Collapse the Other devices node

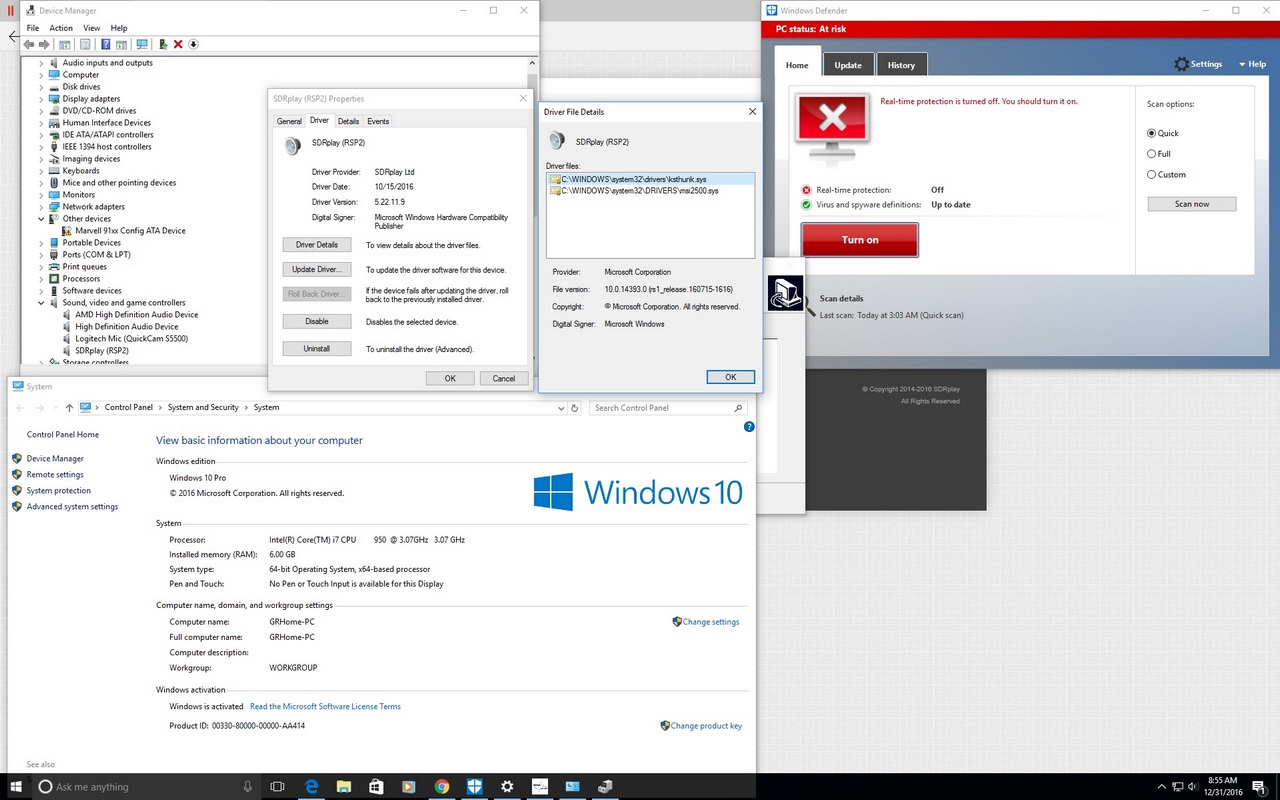click(x=41, y=219)
